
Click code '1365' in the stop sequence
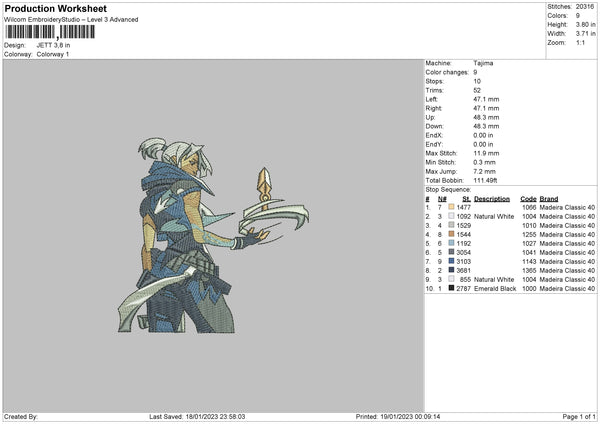tap(529, 271)
